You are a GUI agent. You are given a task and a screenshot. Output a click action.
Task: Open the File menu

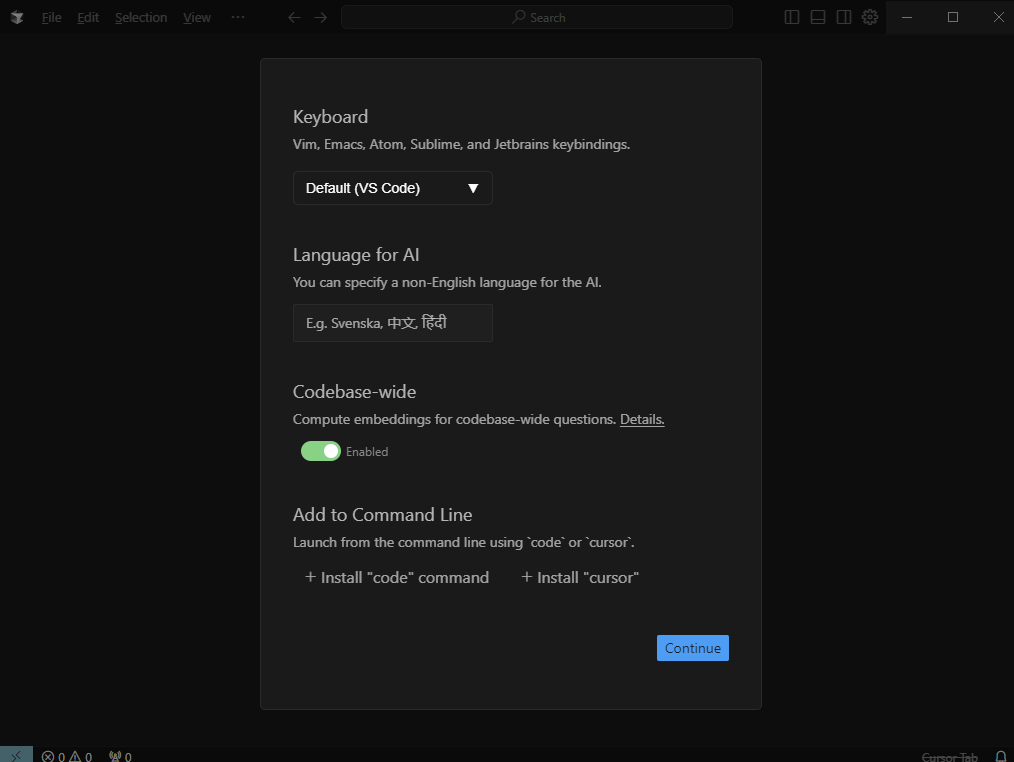(52, 17)
